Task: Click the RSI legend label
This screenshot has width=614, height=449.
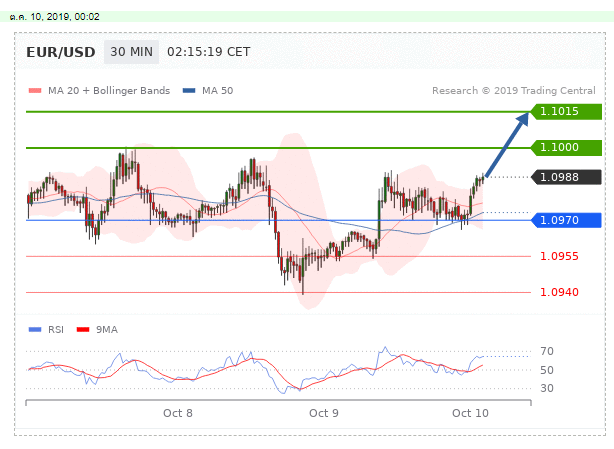Action: tap(56, 330)
